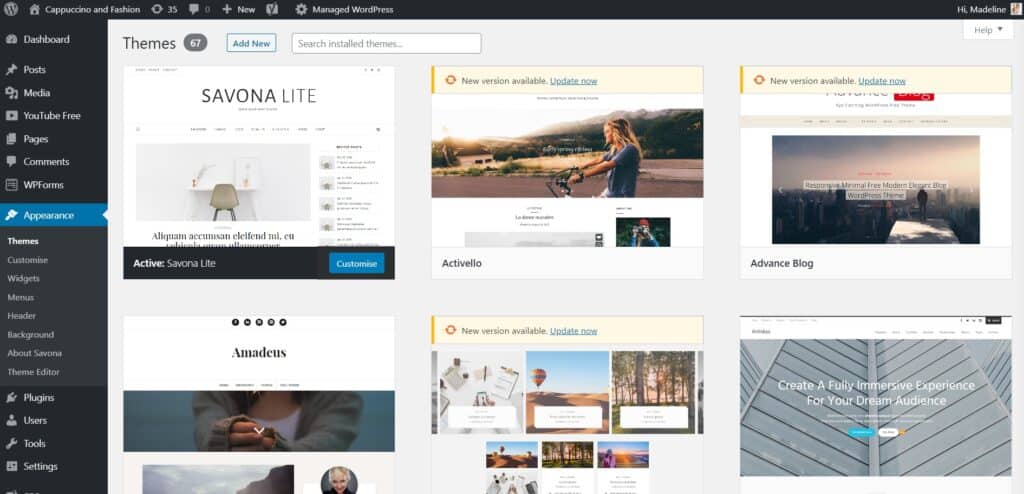Open the comments bubble icon in admin bar
Viewport: 1024px width, 494px height.
click(194, 9)
